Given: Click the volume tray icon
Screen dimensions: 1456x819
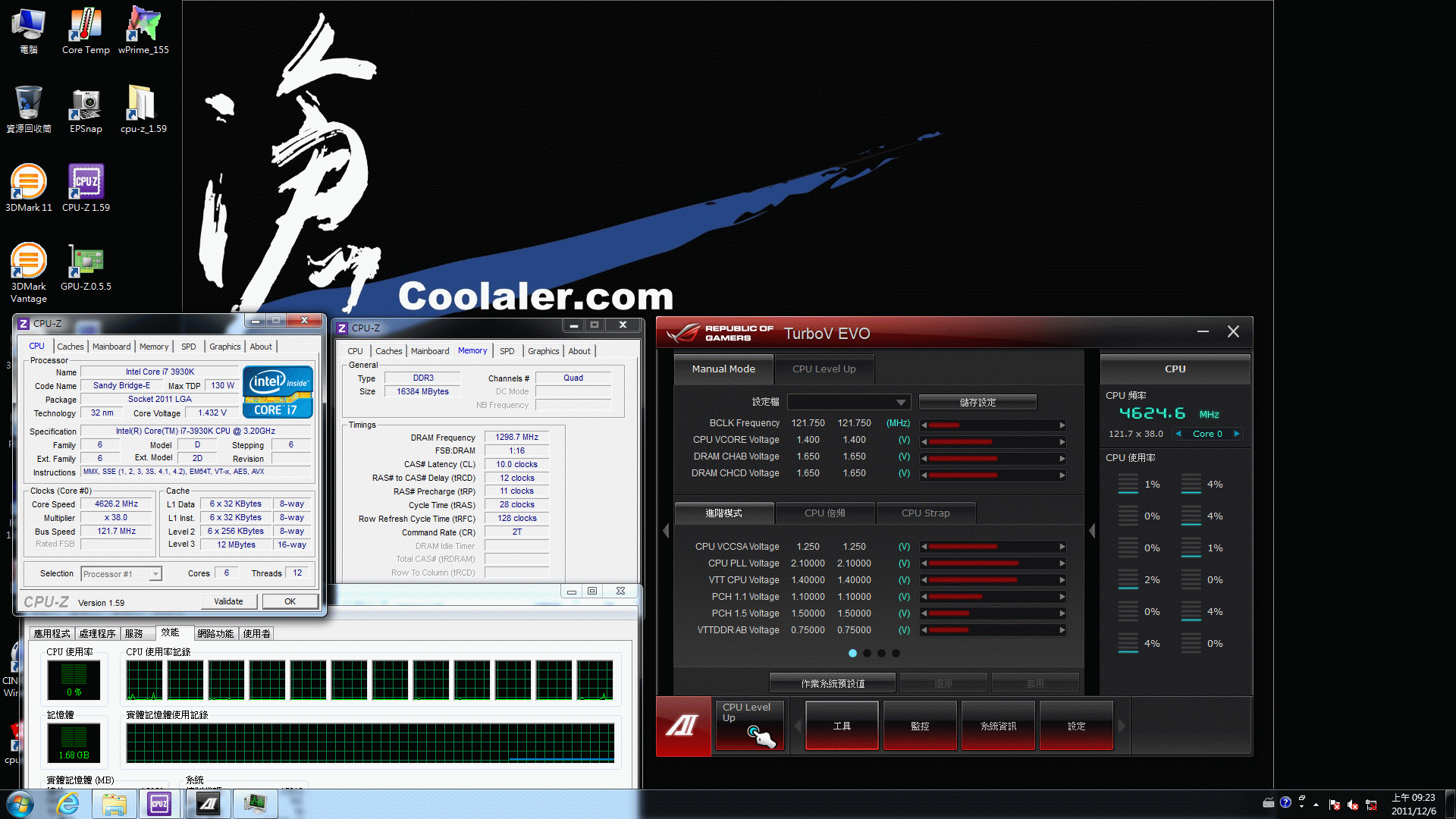Looking at the screenshot, I should (1352, 804).
